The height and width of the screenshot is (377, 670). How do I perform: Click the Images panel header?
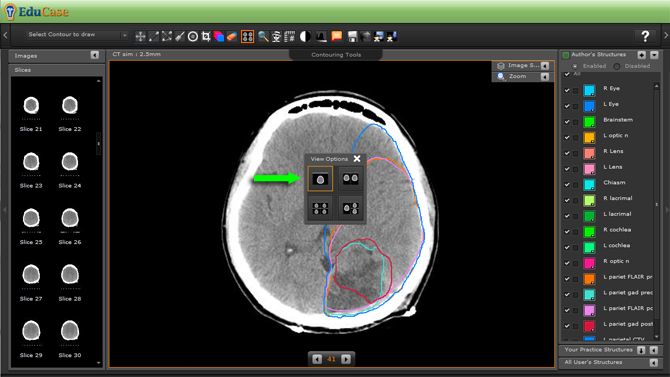point(56,56)
